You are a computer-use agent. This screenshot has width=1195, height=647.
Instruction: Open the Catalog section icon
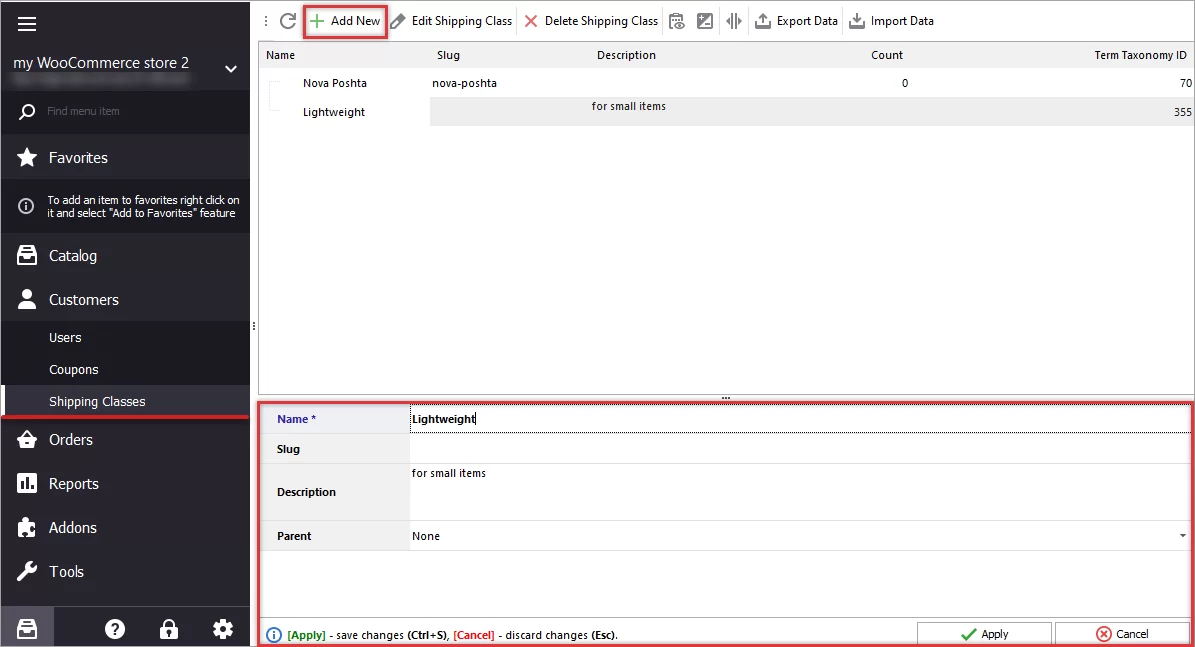(27, 255)
